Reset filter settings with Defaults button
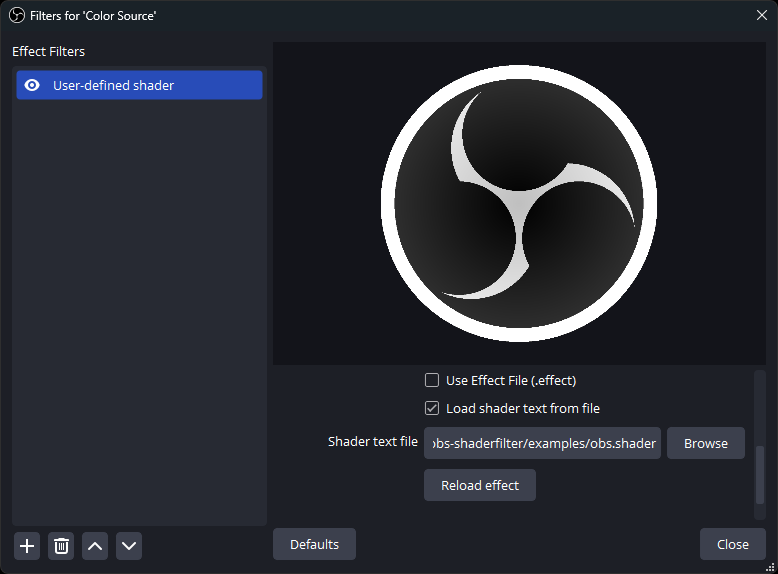778x574 pixels. (x=314, y=544)
